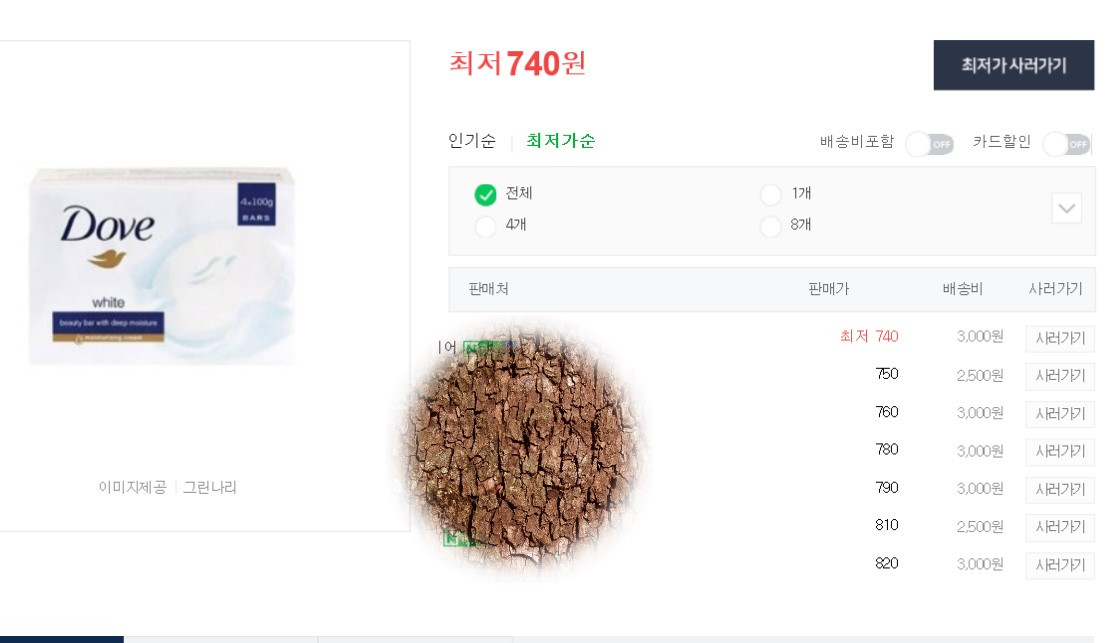Click 사러가기 for the 740 price row

click(1060, 338)
